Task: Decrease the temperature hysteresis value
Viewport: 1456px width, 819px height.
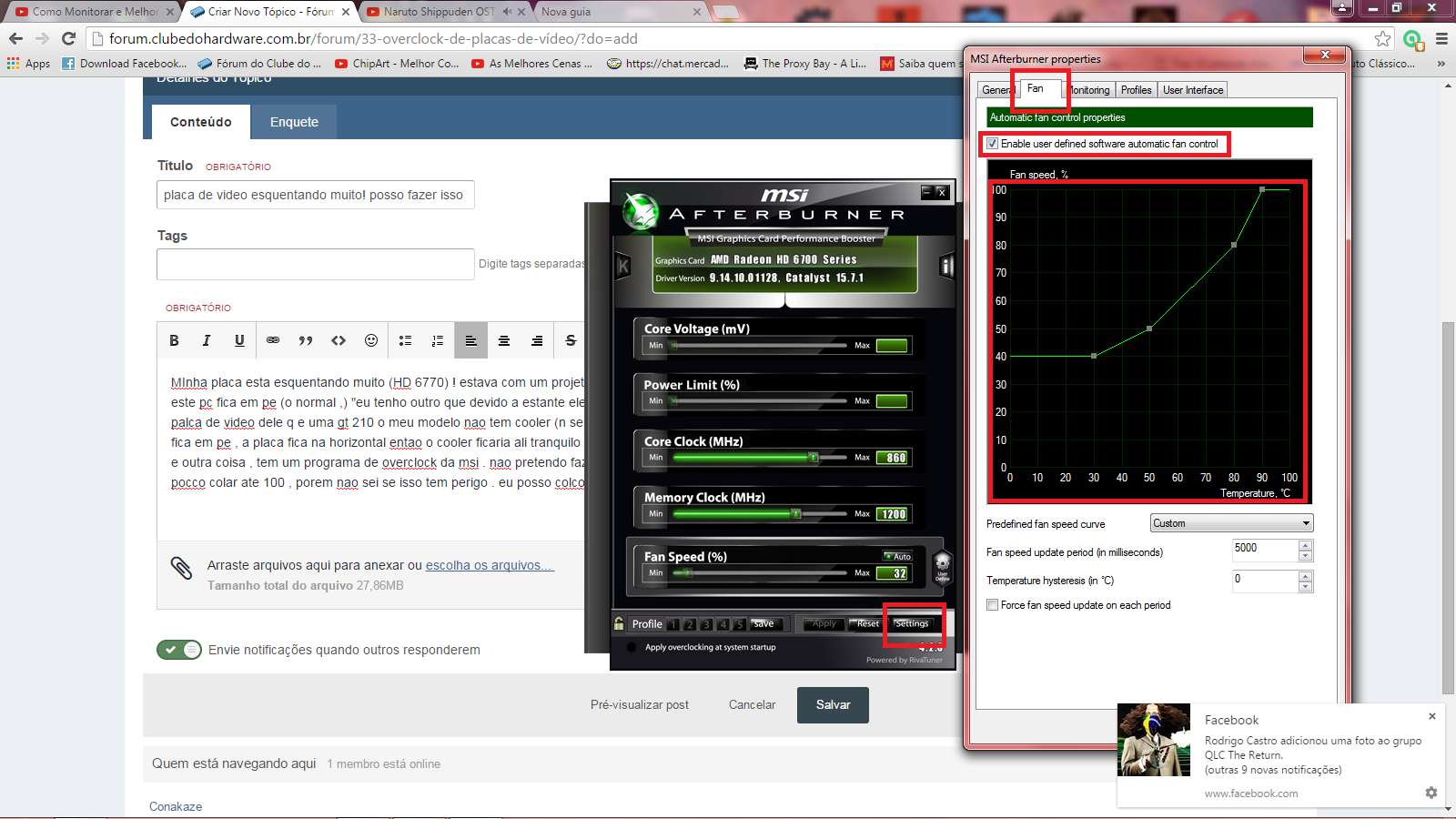Action: click(x=1305, y=586)
